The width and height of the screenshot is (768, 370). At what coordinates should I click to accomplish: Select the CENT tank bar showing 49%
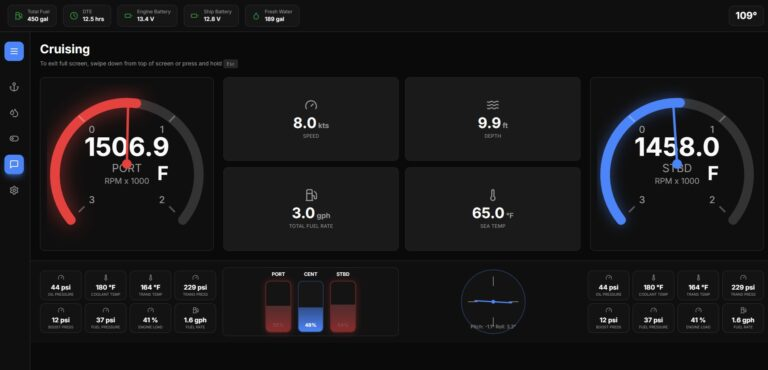[311, 306]
